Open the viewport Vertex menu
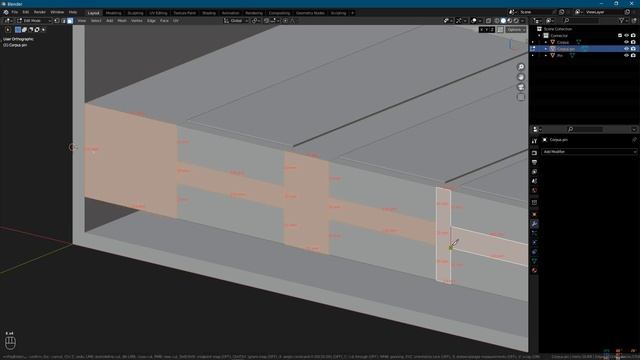The height and width of the screenshot is (360, 640). (136, 20)
